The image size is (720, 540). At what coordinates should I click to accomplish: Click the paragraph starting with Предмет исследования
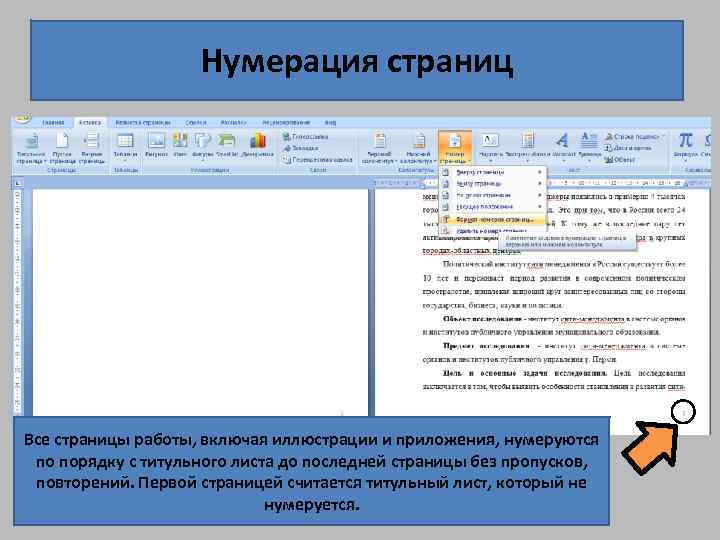click(554, 352)
